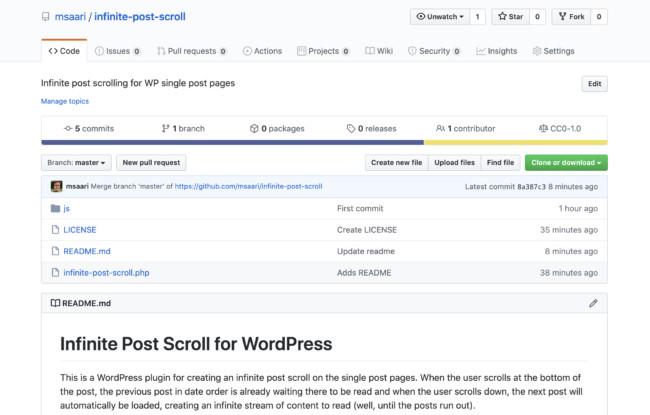The image size is (650, 415).
Task: Open the infinite-post-scroll.php file
Action: point(106,273)
